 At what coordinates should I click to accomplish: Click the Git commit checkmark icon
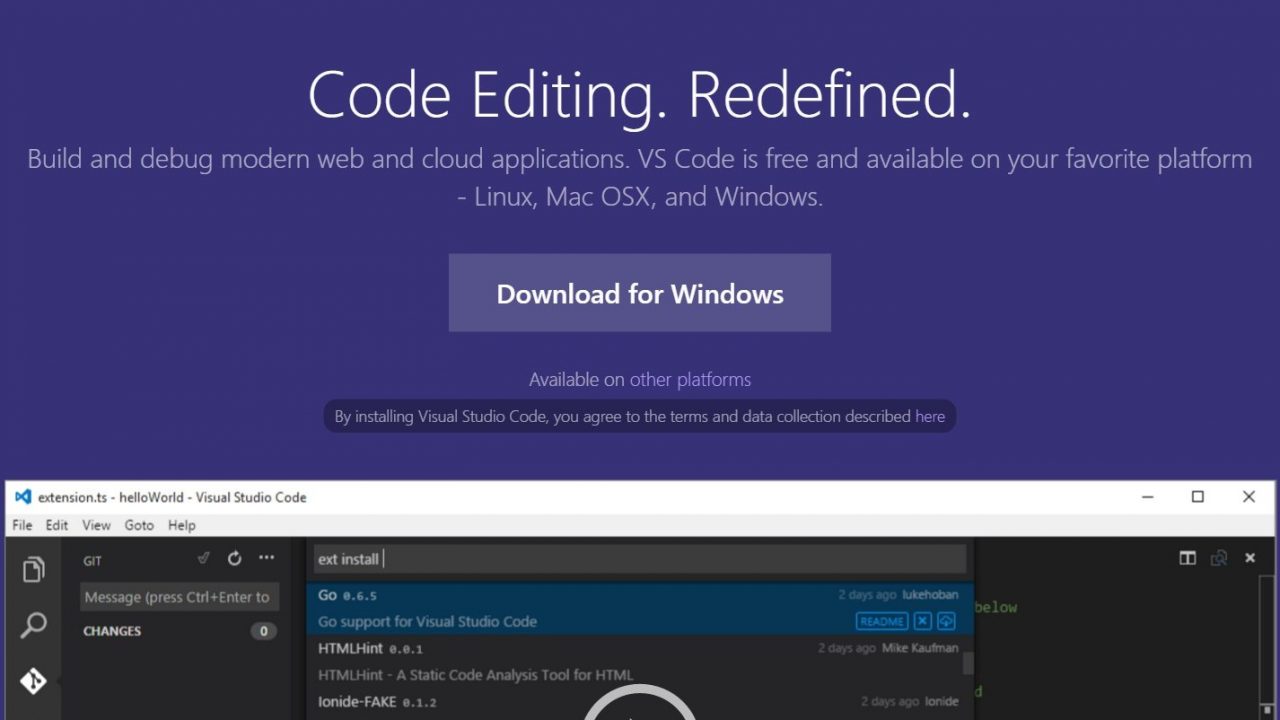click(204, 558)
